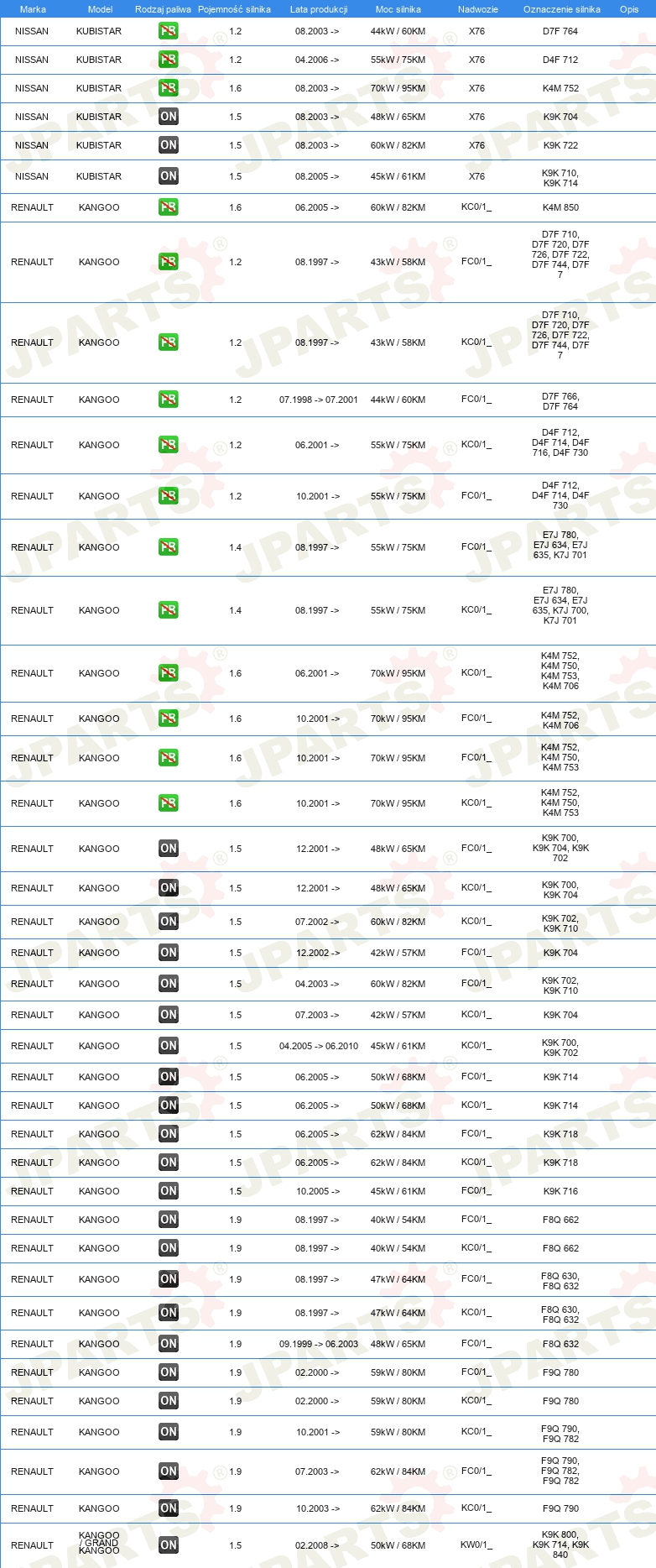Click the Pojemność silnika column header
The image size is (656, 1568).
(234, 9)
